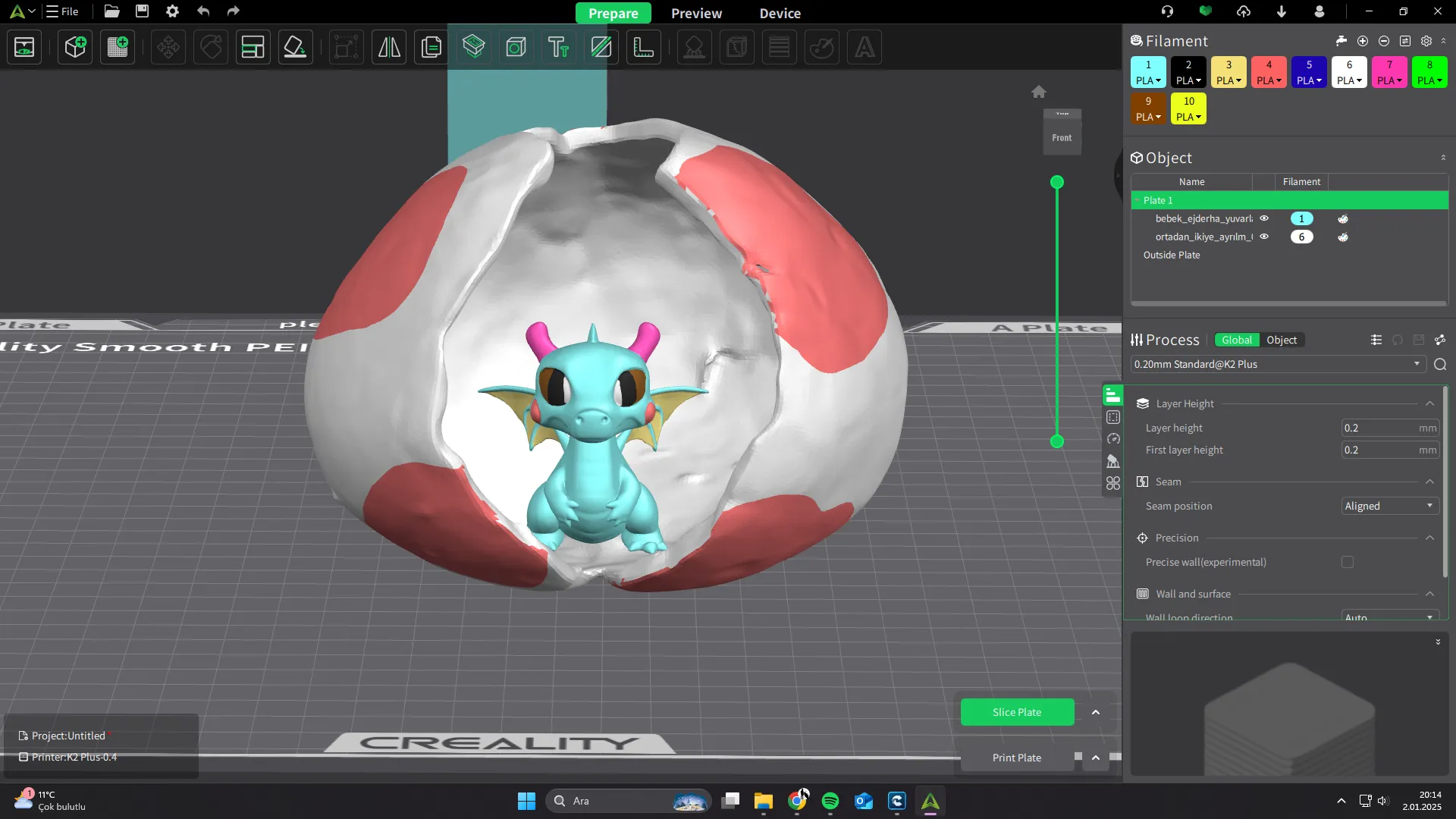The height and width of the screenshot is (819, 1456).
Task: Select the Text tool
Action: 559,47
